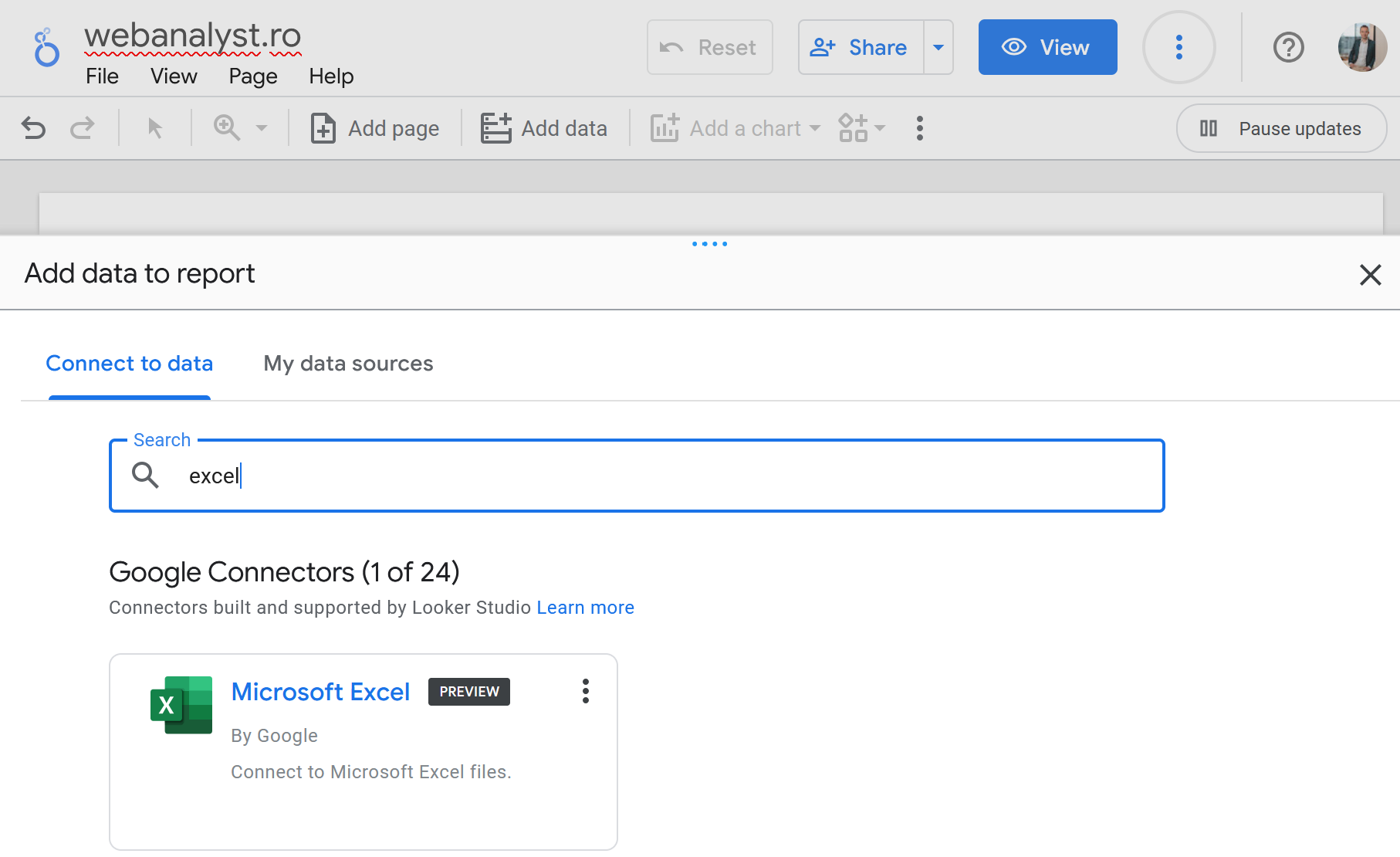Expand the Share options dropdown arrow
The image size is (1400, 857).
tap(938, 47)
